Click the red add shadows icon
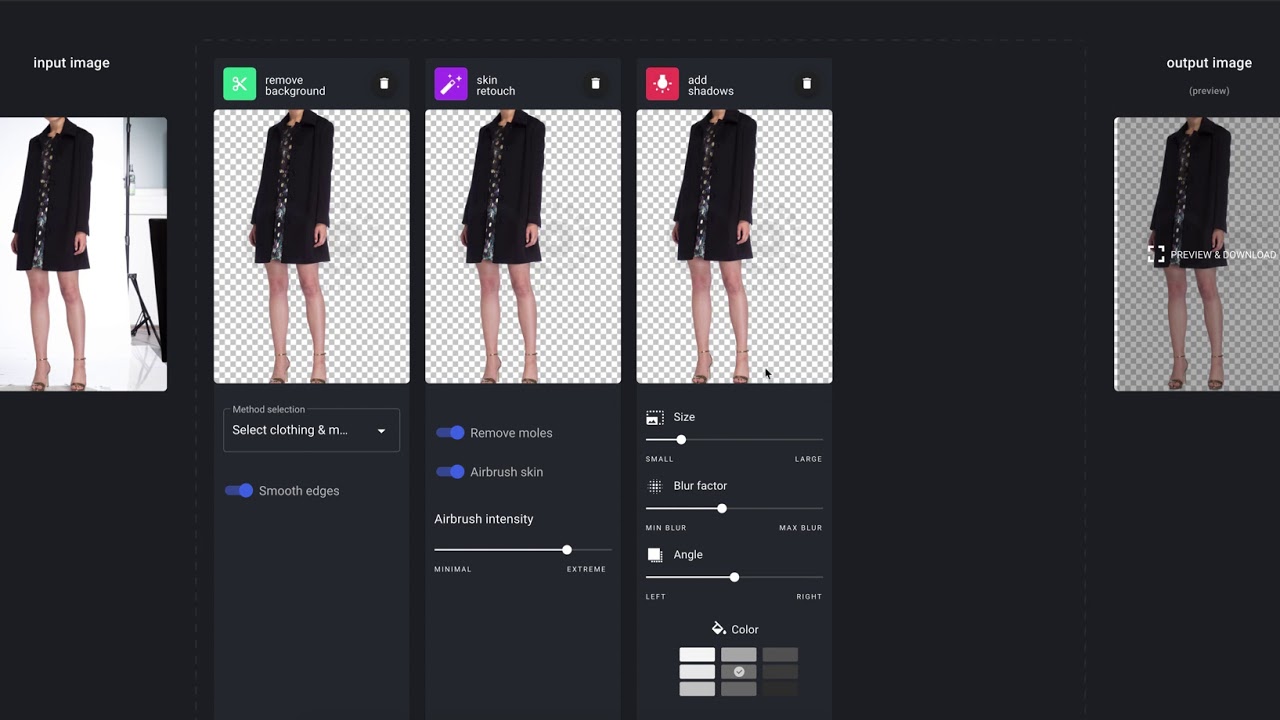This screenshot has width=1280, height=720. point(662,84)
